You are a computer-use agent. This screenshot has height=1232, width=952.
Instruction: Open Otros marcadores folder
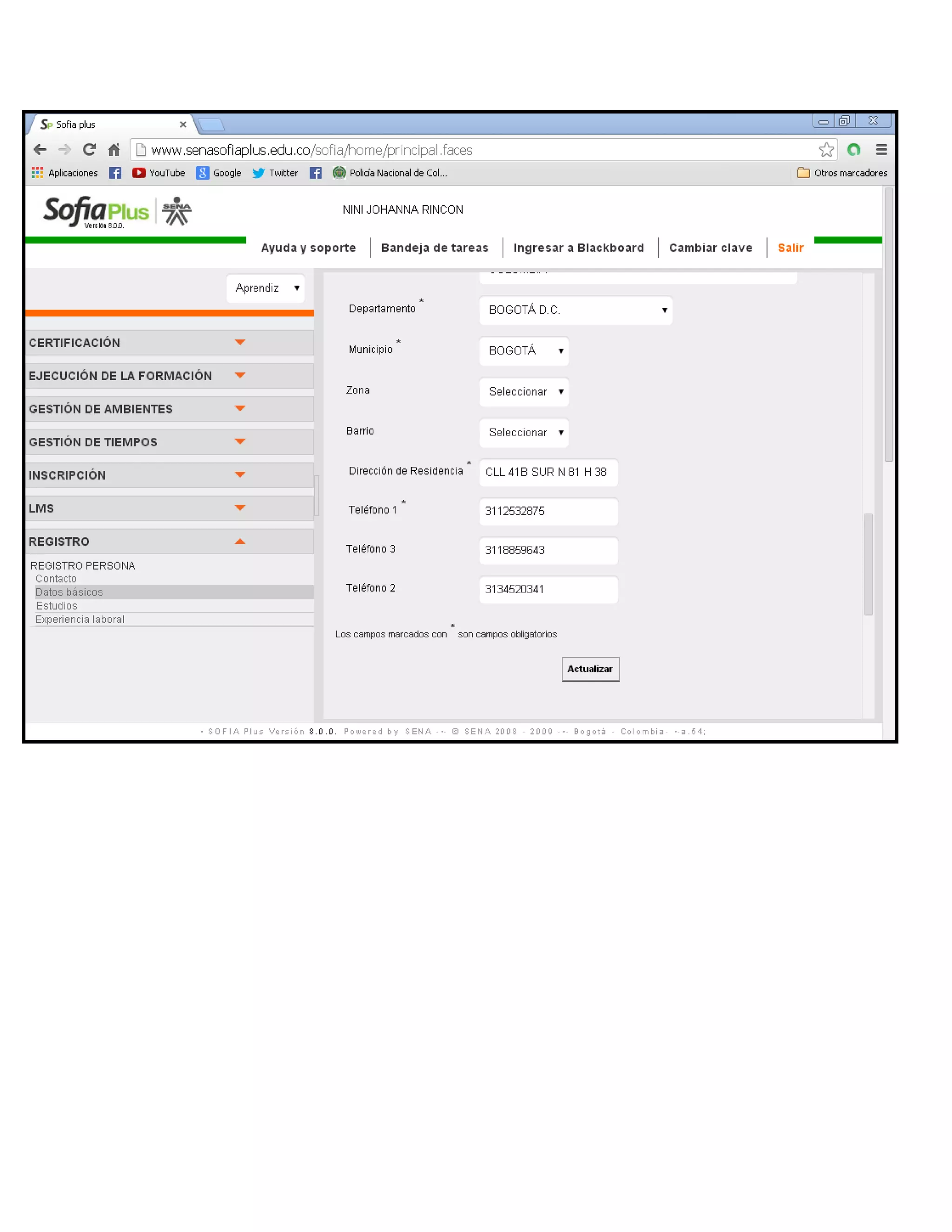(x=842, y=173)
